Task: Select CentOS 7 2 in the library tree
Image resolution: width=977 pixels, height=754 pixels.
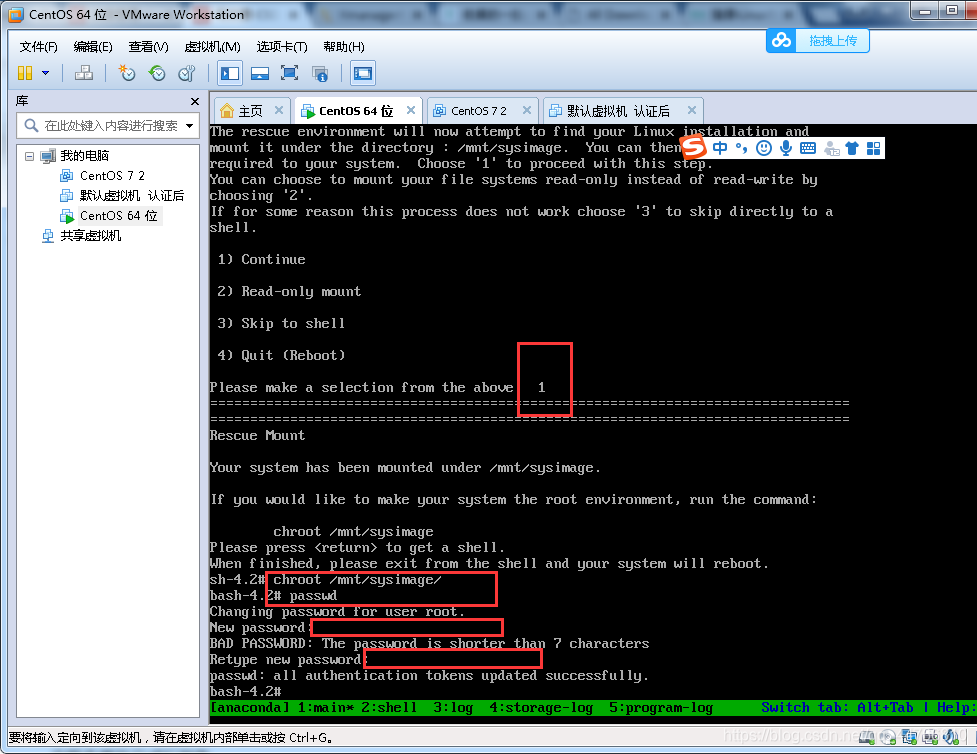Action: pos(112,176)
